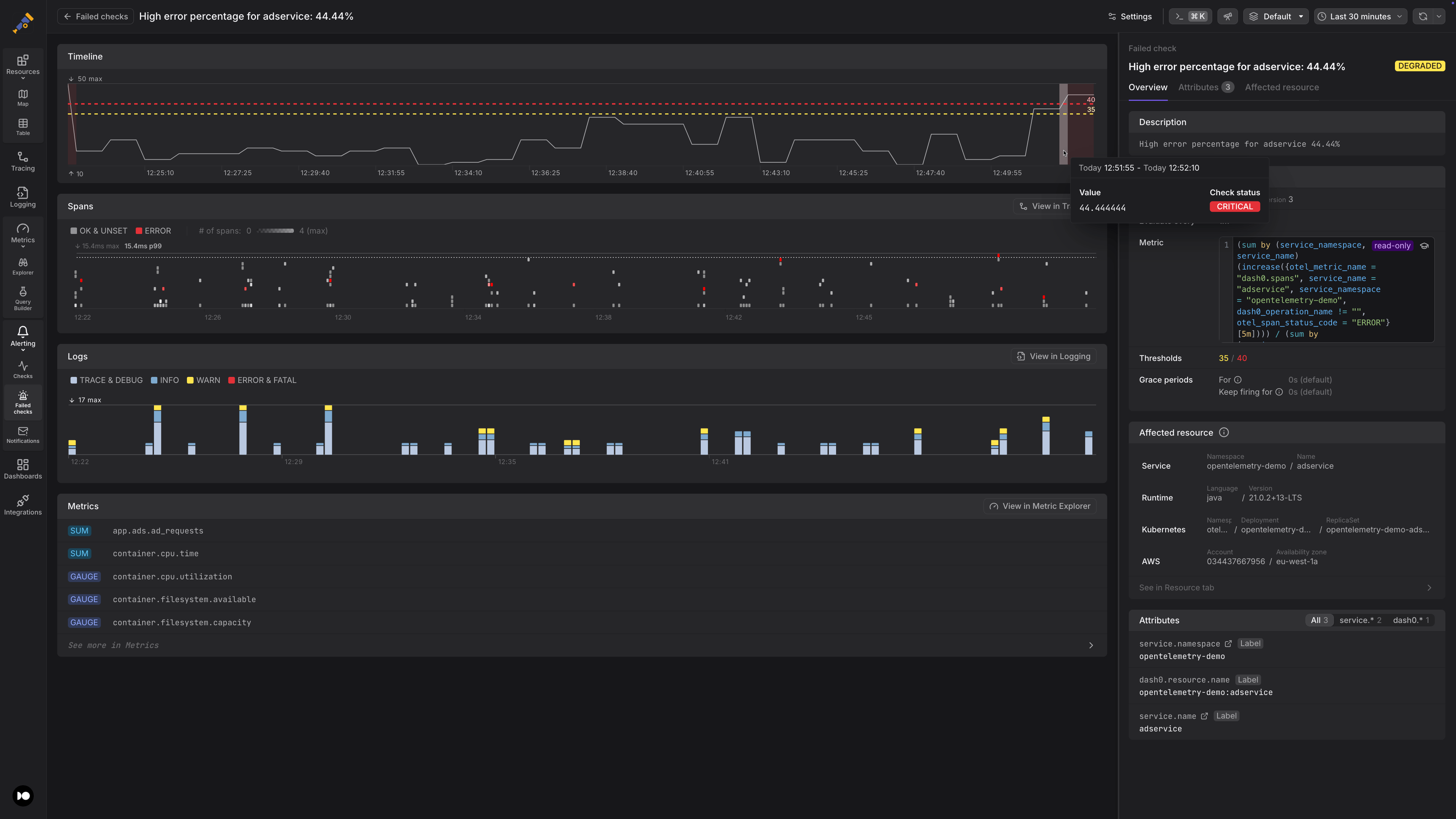Expand the See in Resource tab row

tap(1287, 588)
